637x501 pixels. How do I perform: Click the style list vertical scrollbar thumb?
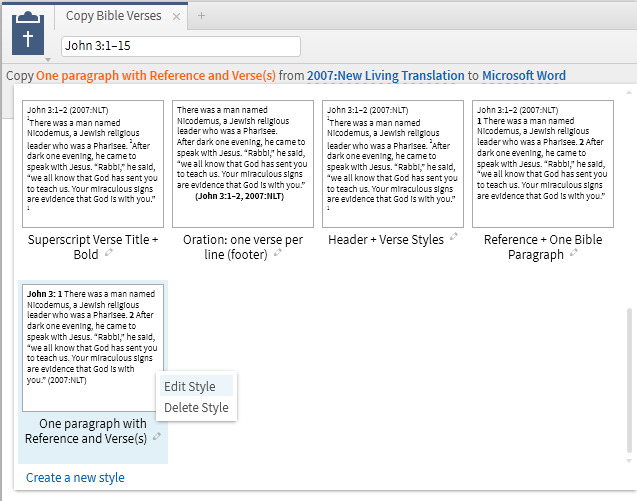pos(629,381)
